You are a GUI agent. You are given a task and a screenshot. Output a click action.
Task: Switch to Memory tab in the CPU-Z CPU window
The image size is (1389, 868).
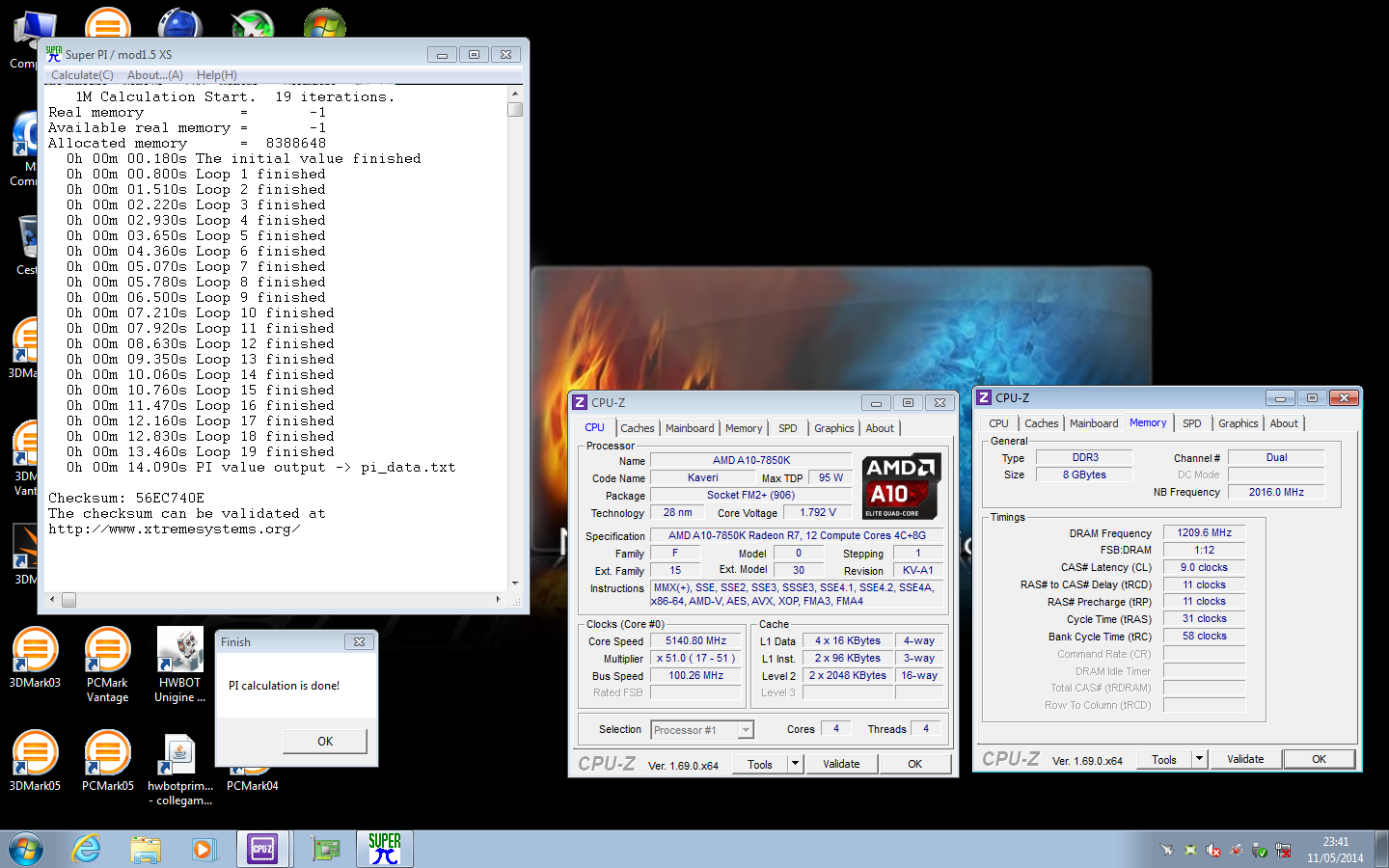pos(744,428)
